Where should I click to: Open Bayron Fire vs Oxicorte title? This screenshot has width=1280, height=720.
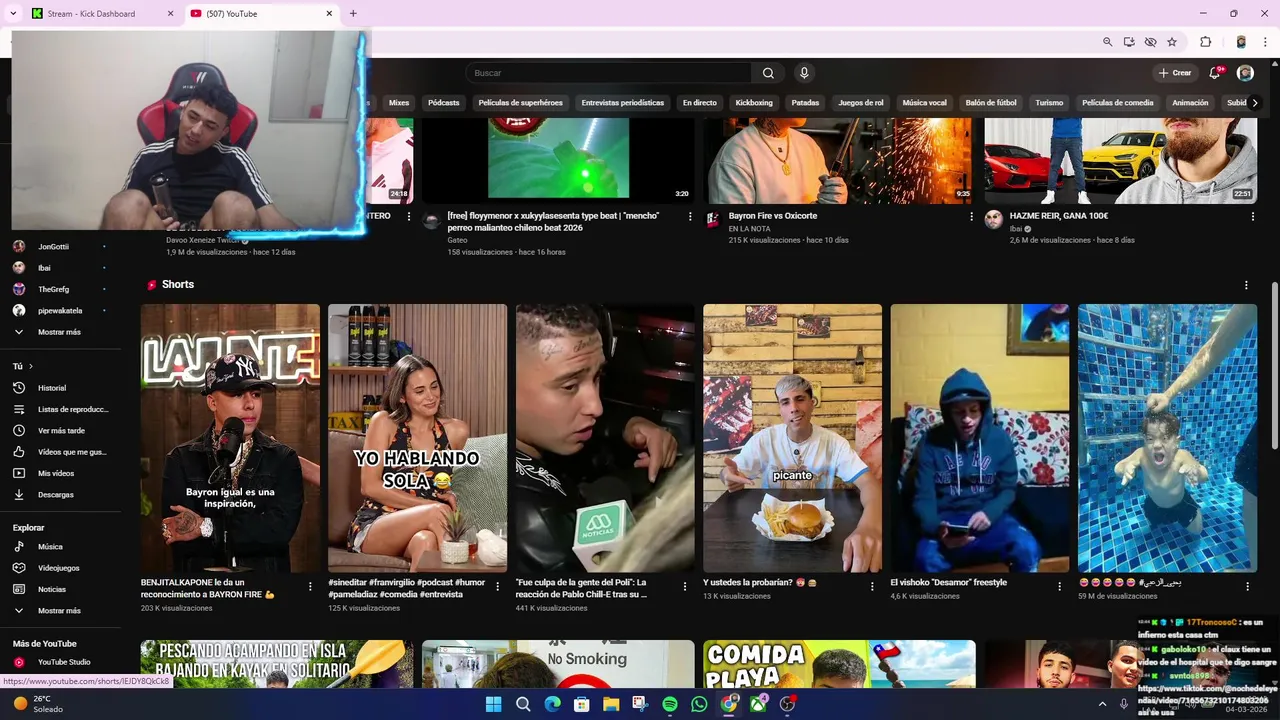pos(773,216)
